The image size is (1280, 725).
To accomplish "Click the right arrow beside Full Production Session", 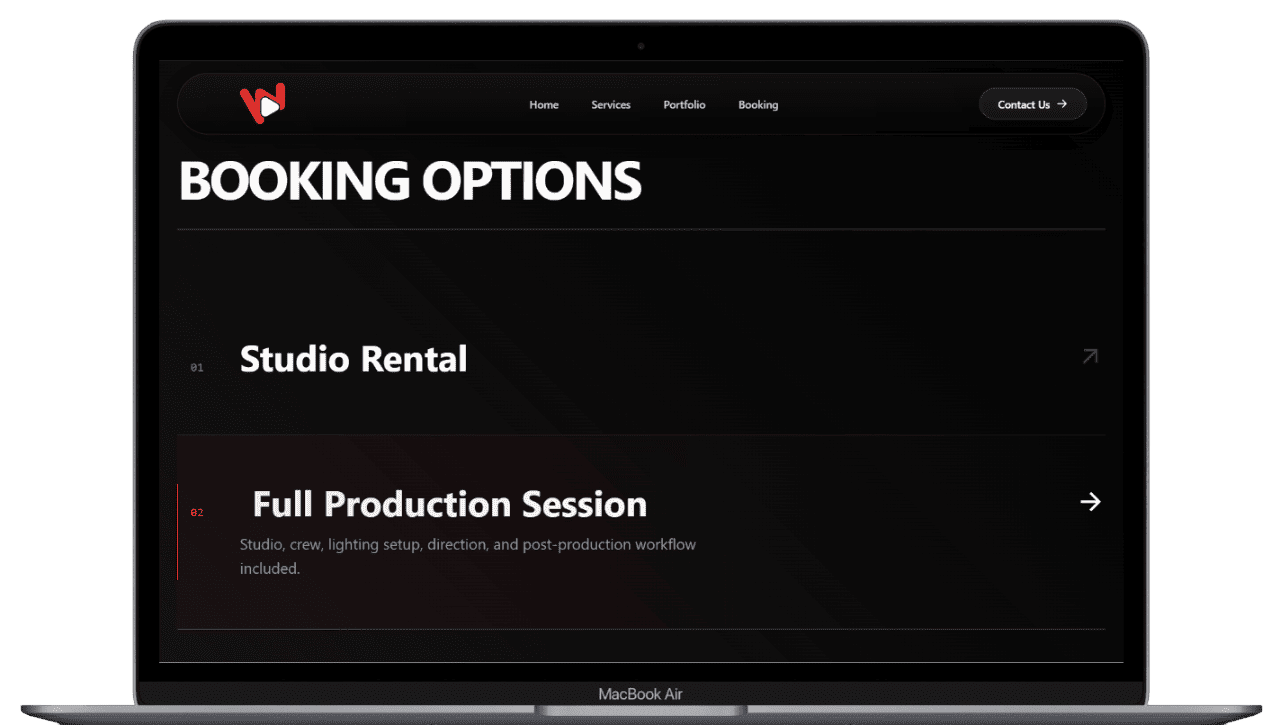I will [1090, 502].
